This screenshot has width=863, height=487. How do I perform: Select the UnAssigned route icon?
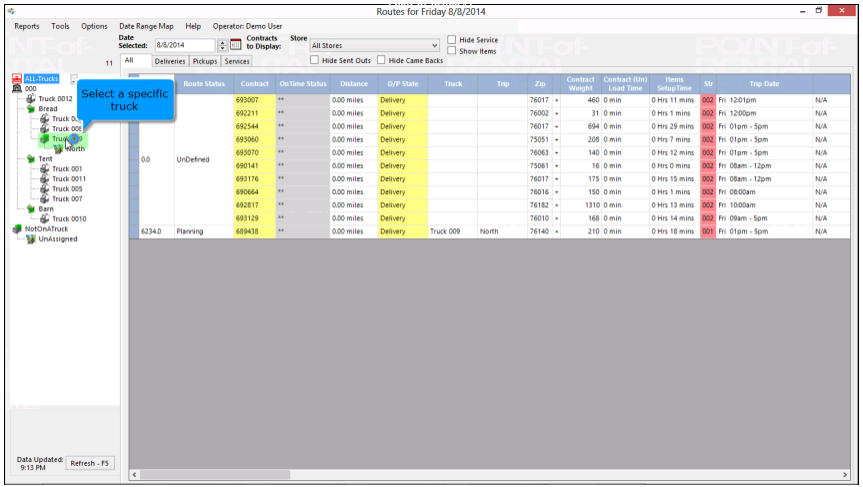point(31,239)
